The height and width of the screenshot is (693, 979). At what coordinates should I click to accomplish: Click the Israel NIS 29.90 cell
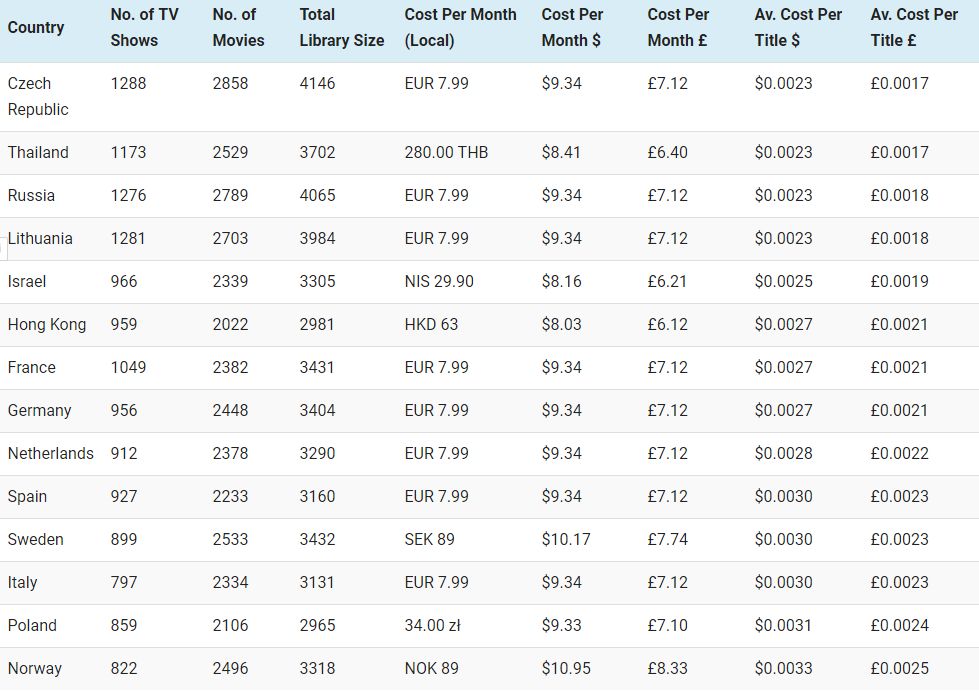(439, 281)
